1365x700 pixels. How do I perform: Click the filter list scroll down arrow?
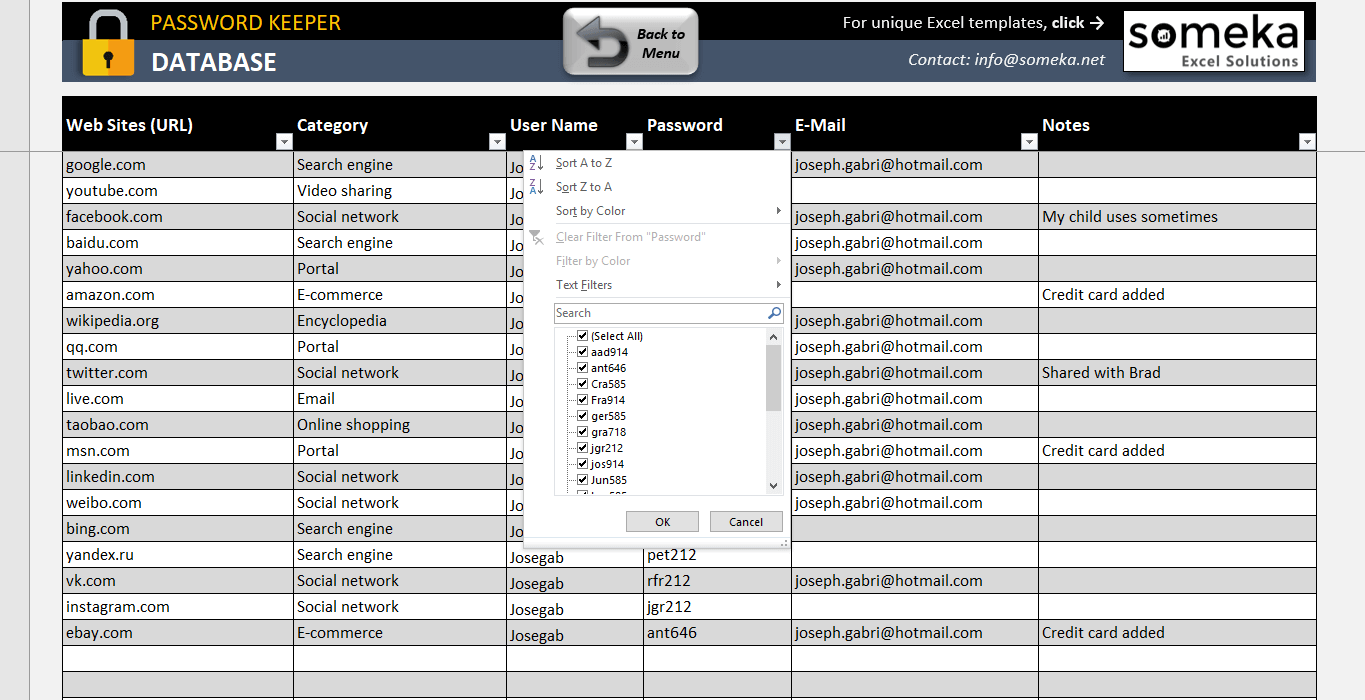point(773,485)
